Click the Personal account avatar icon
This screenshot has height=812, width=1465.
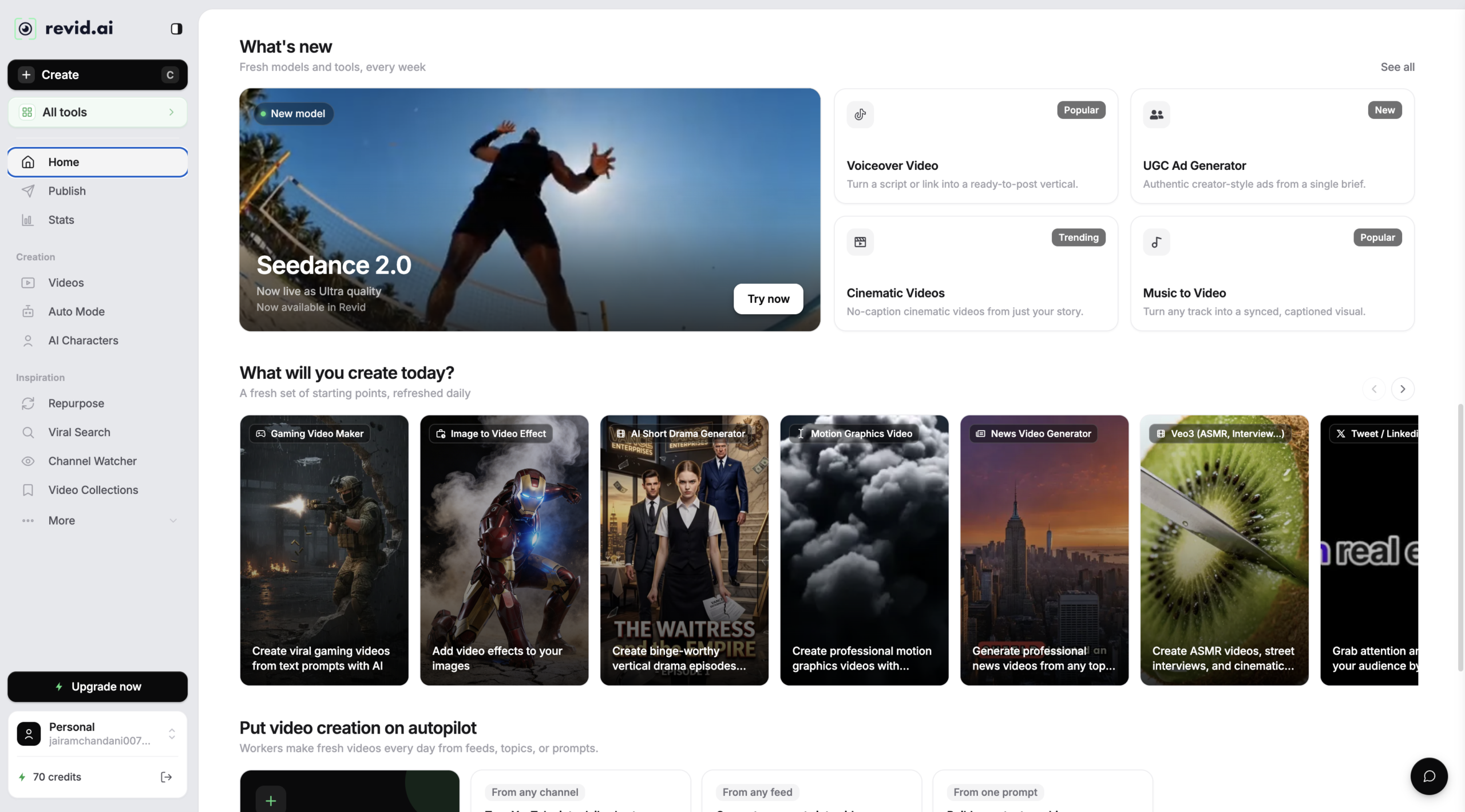[x=29, y=734]
